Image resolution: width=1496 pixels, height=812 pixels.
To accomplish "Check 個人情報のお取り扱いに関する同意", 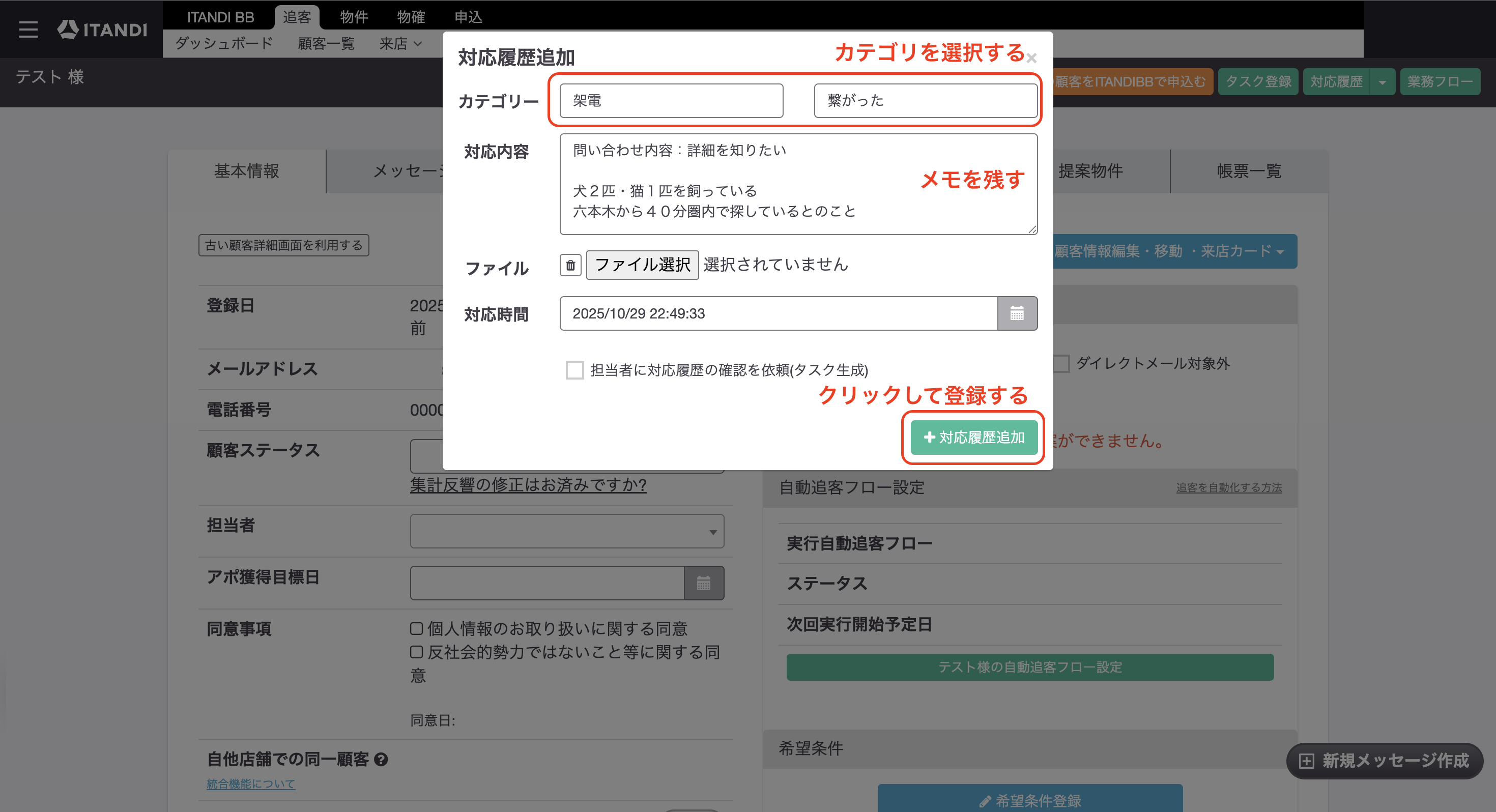I will click(416, 628).
